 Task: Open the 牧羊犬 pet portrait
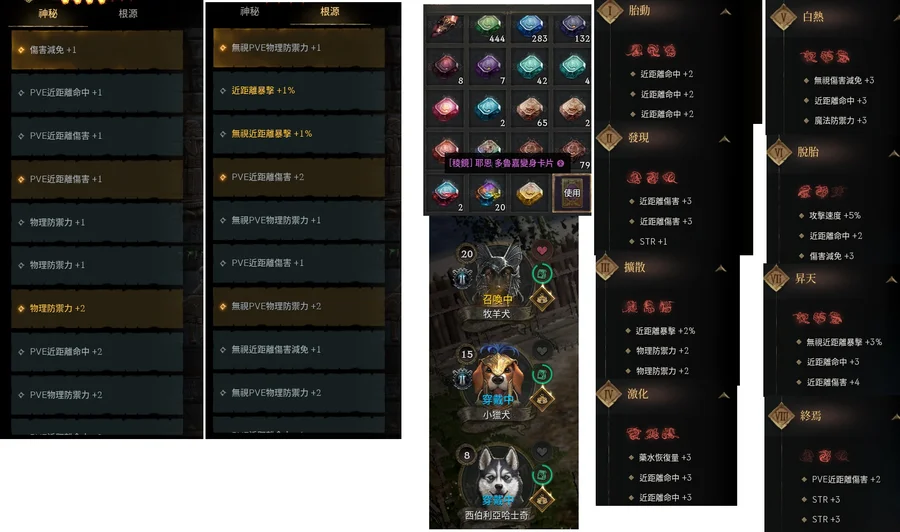pos(497,271)
